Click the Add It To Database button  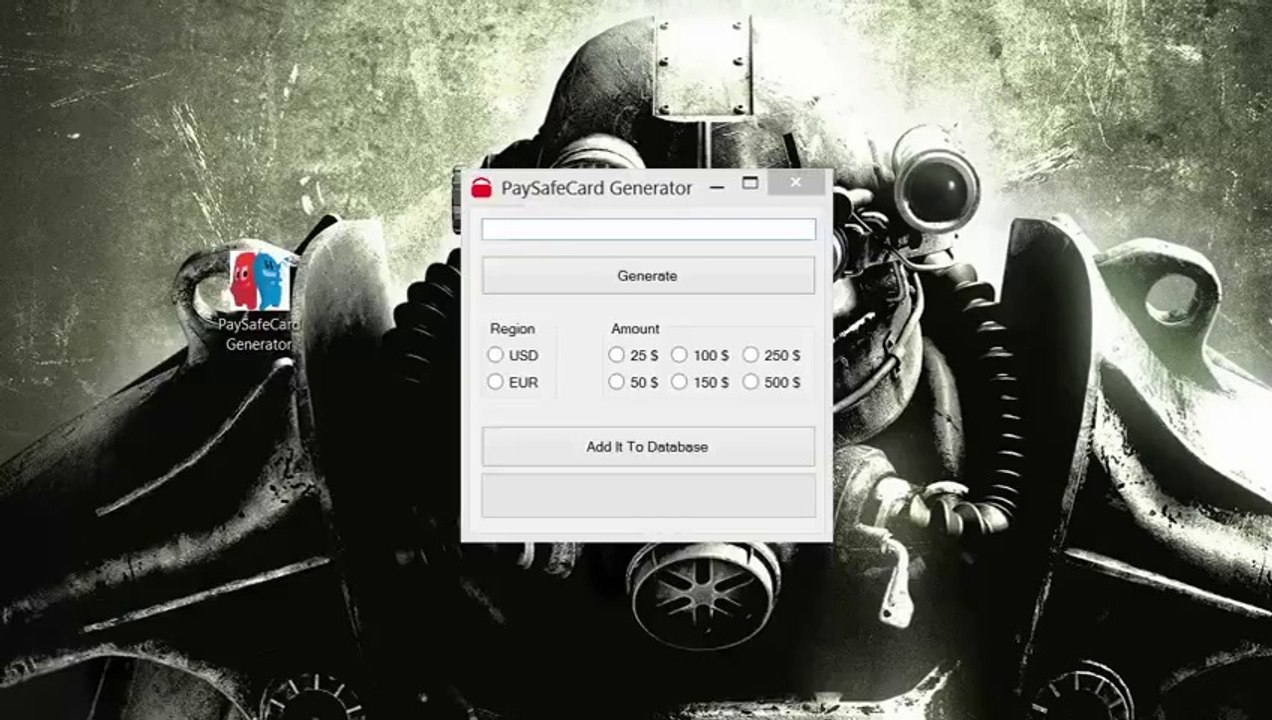(648, 447)
